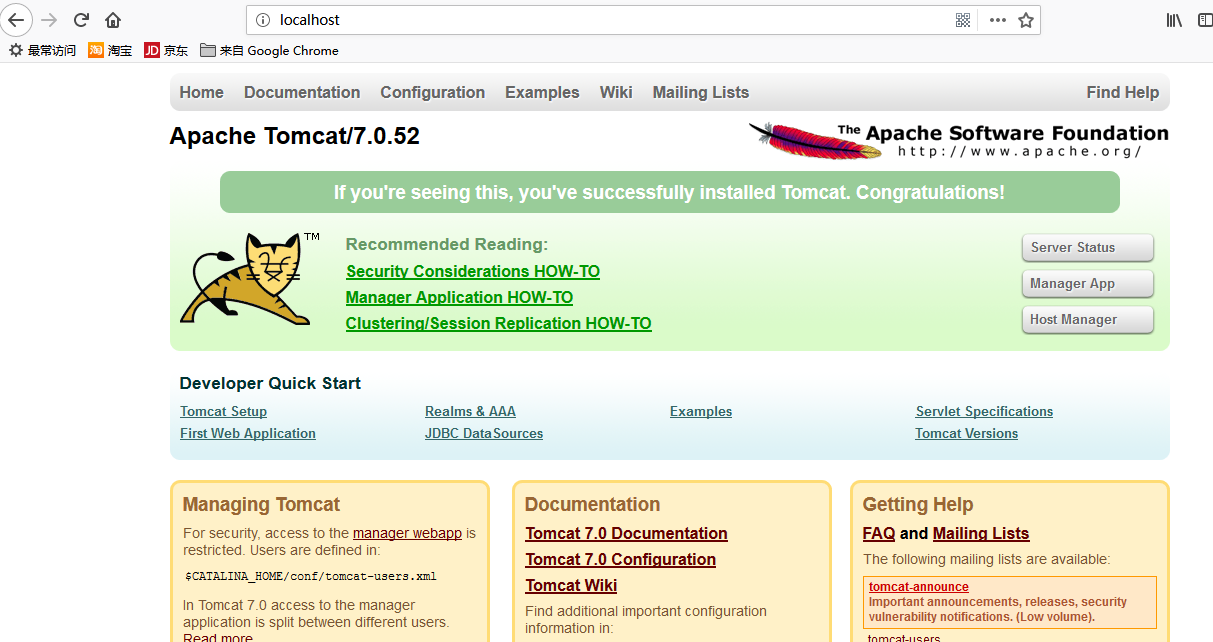The width and height of the screenshot is (1213, 642).
Task: Open the page actions three-dot menu
Action: [997, 20]
